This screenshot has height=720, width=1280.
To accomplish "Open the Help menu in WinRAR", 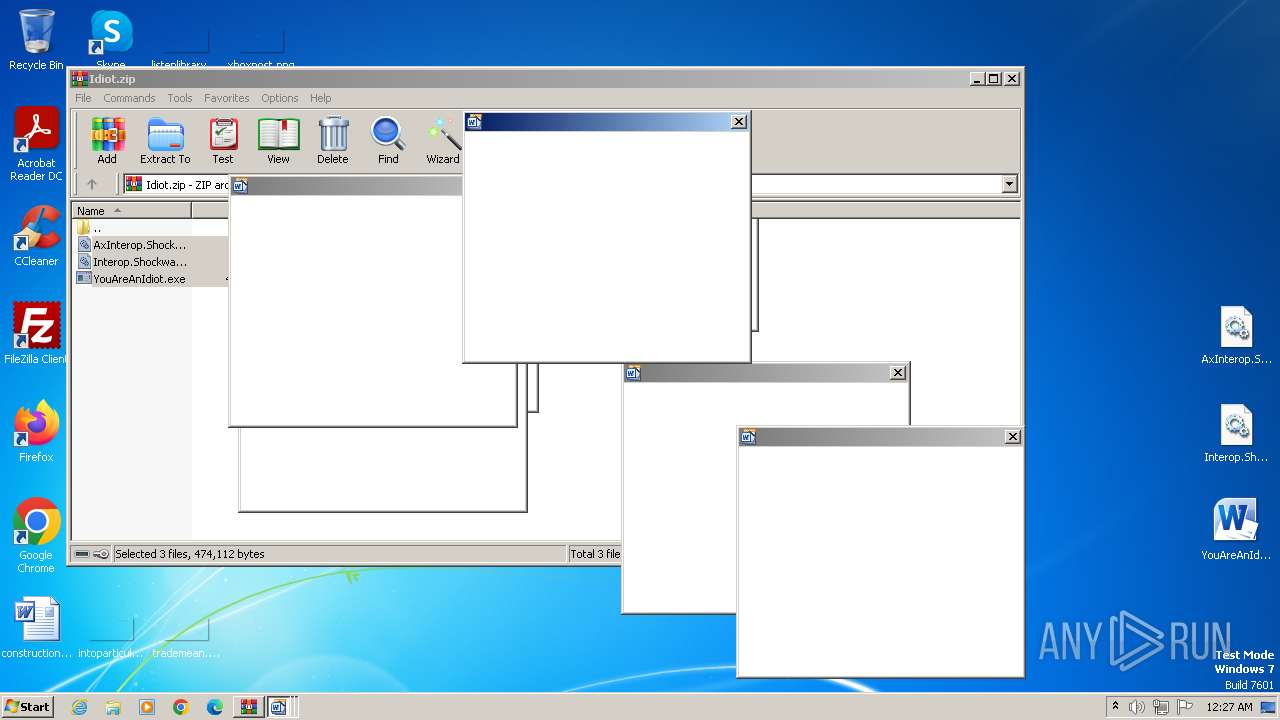I will (320, 98).
